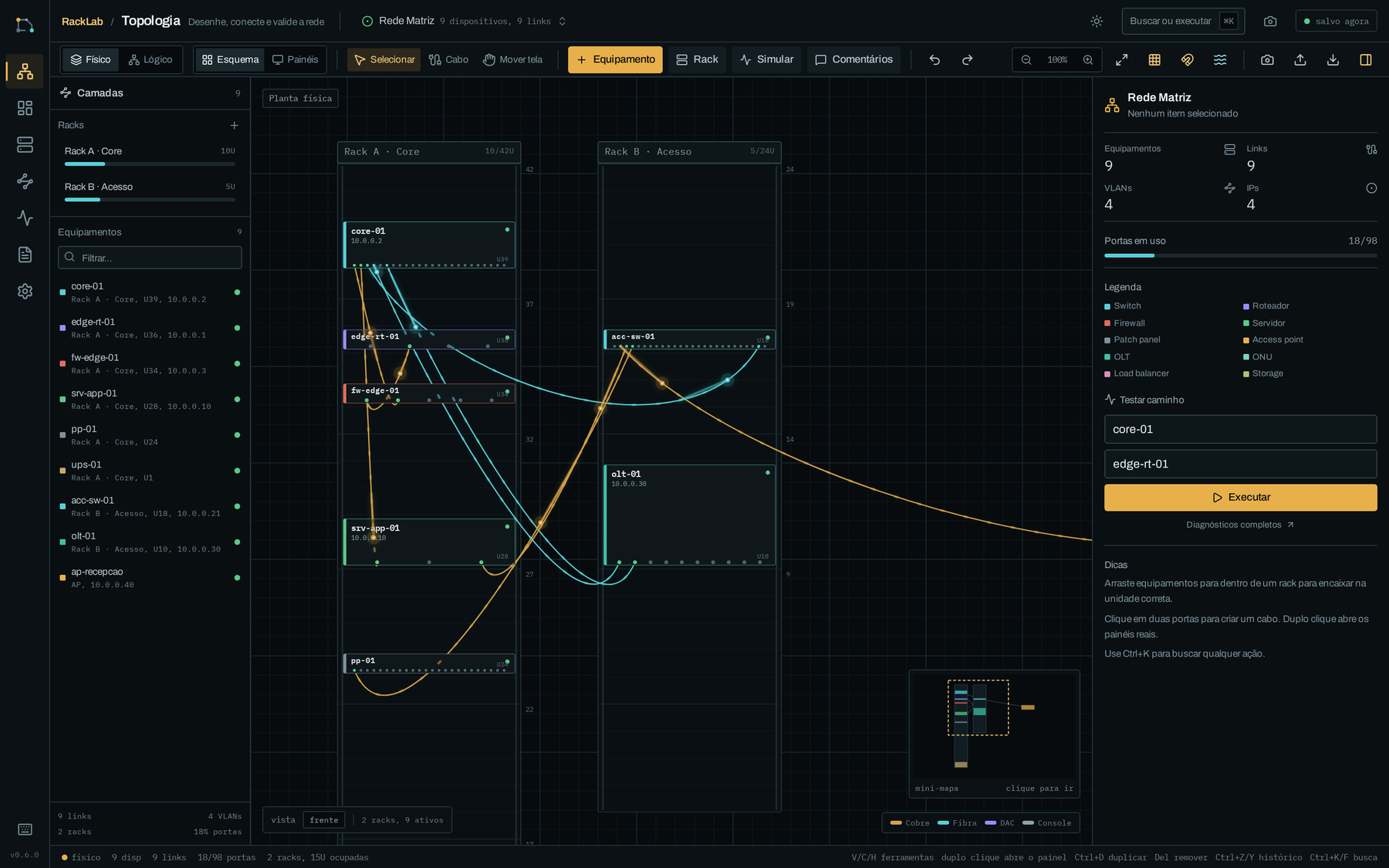Click the redo arrow icon
Image resolution: width=1389 pixels, height=868 pixels.
(x=967, y=59)
